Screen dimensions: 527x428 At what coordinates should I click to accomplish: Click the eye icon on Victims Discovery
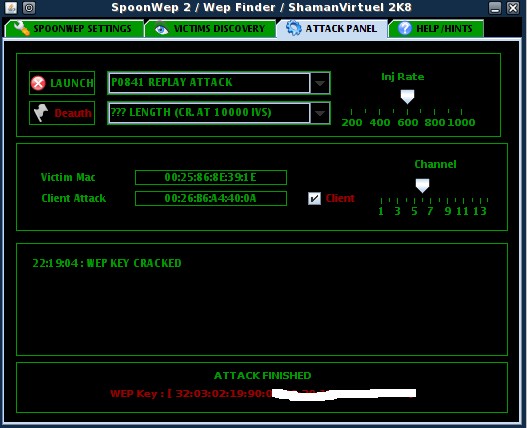tap(162, 29)
